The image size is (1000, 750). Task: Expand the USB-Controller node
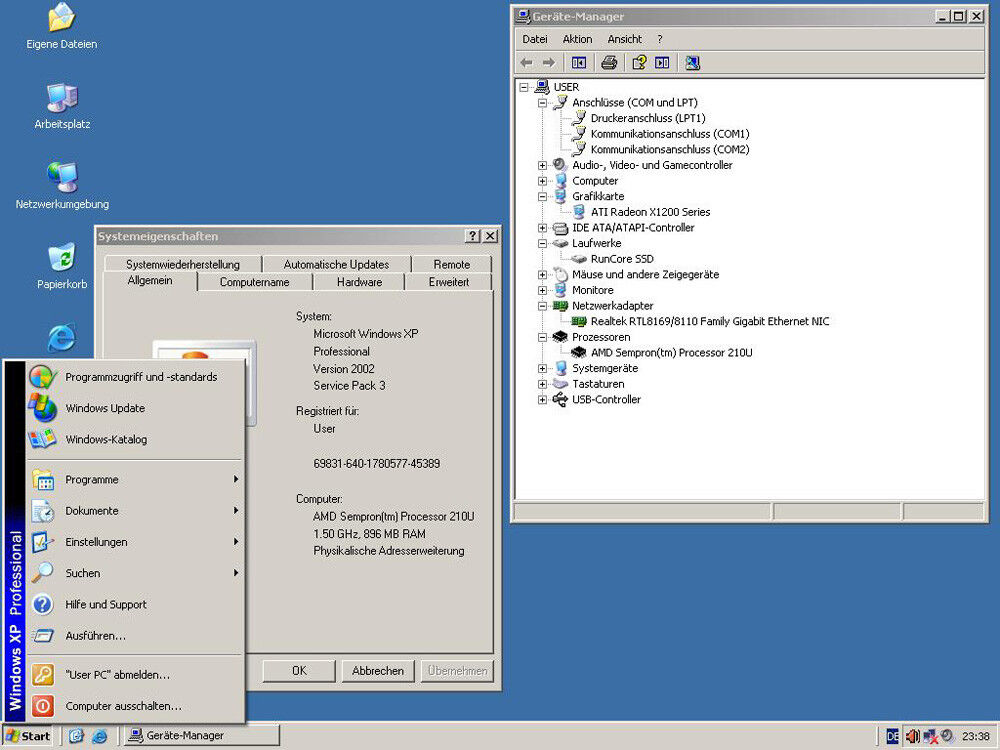542,399
